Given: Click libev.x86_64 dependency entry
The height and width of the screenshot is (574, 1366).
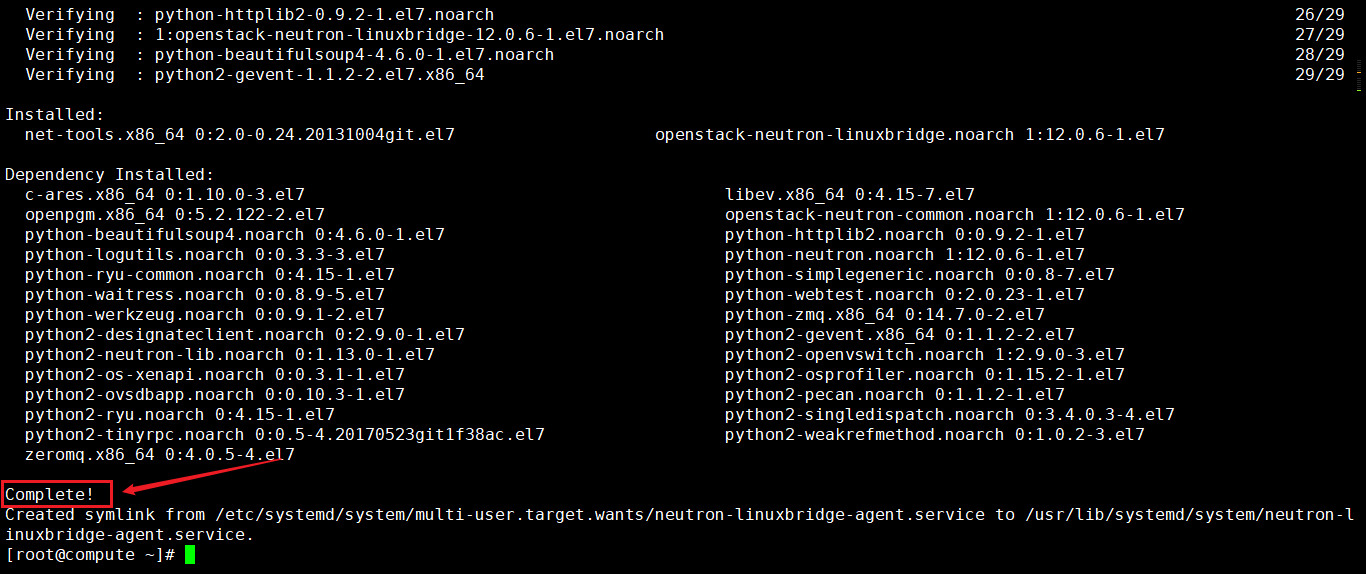Looking at the screenshot, I should pos(850,194).
